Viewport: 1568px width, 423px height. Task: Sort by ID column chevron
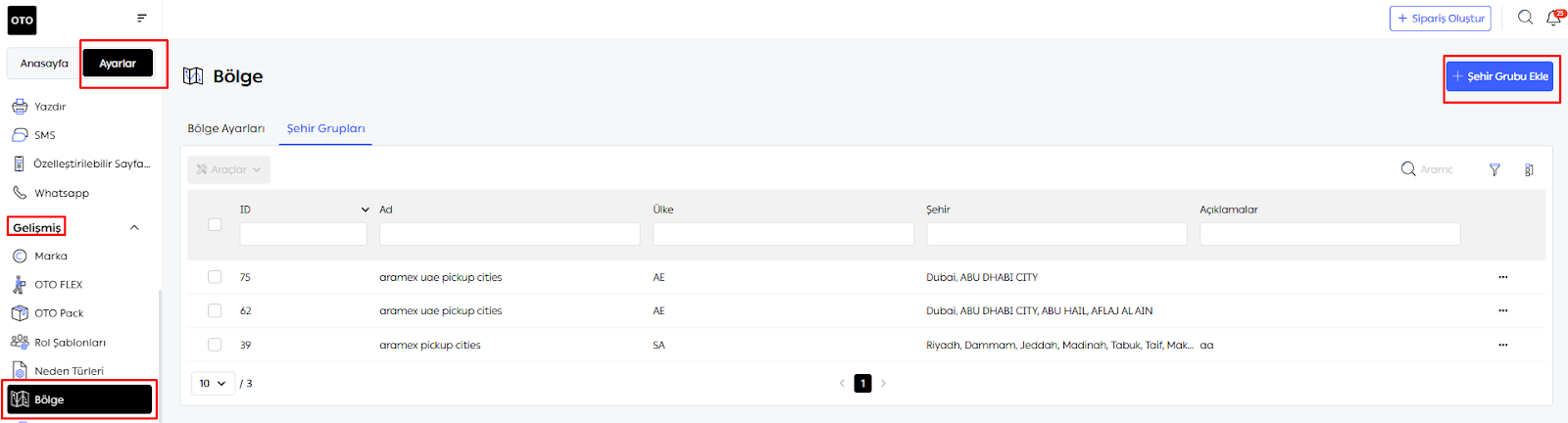366,210
